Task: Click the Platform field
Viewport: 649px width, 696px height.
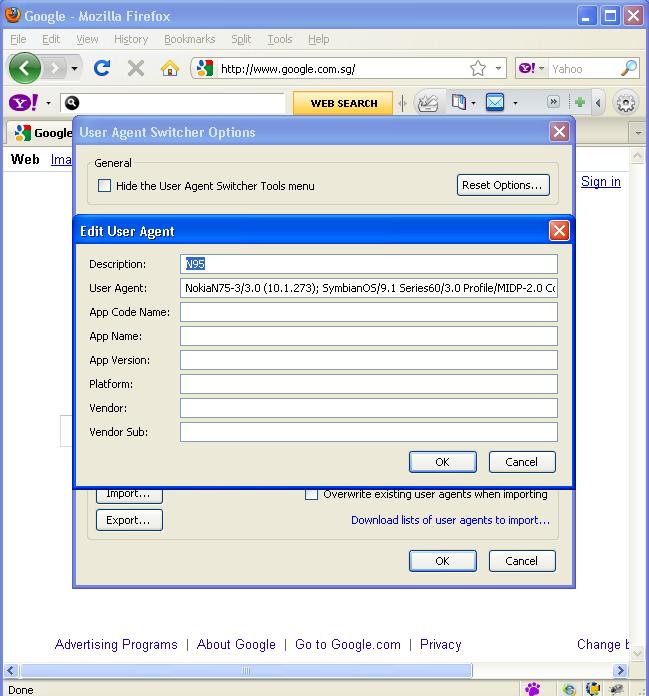Action: (369, 384)
